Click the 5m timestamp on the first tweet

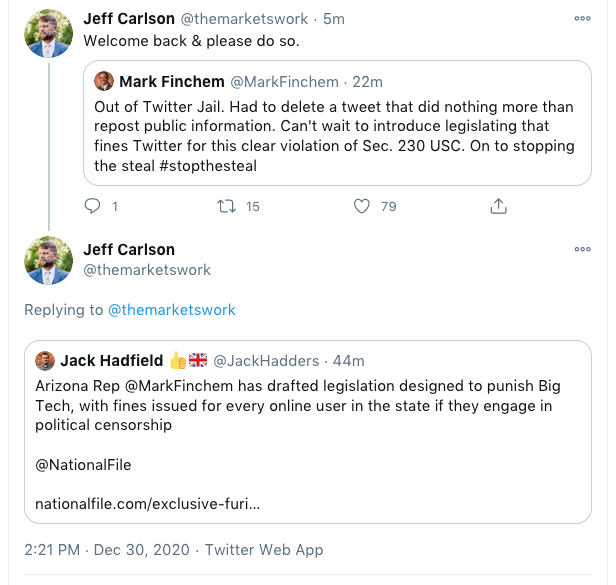335,20
